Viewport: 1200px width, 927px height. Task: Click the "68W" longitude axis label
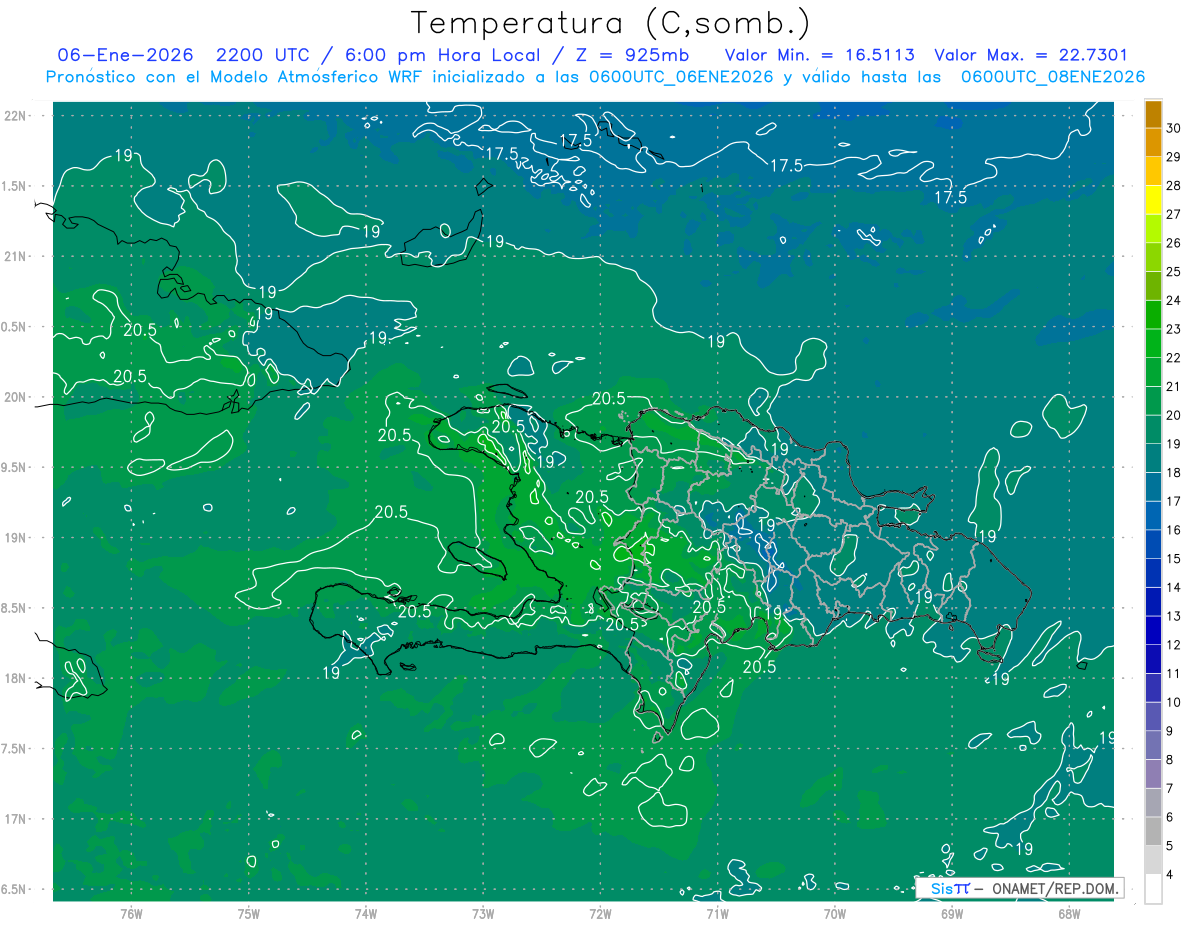point(1069,914)
